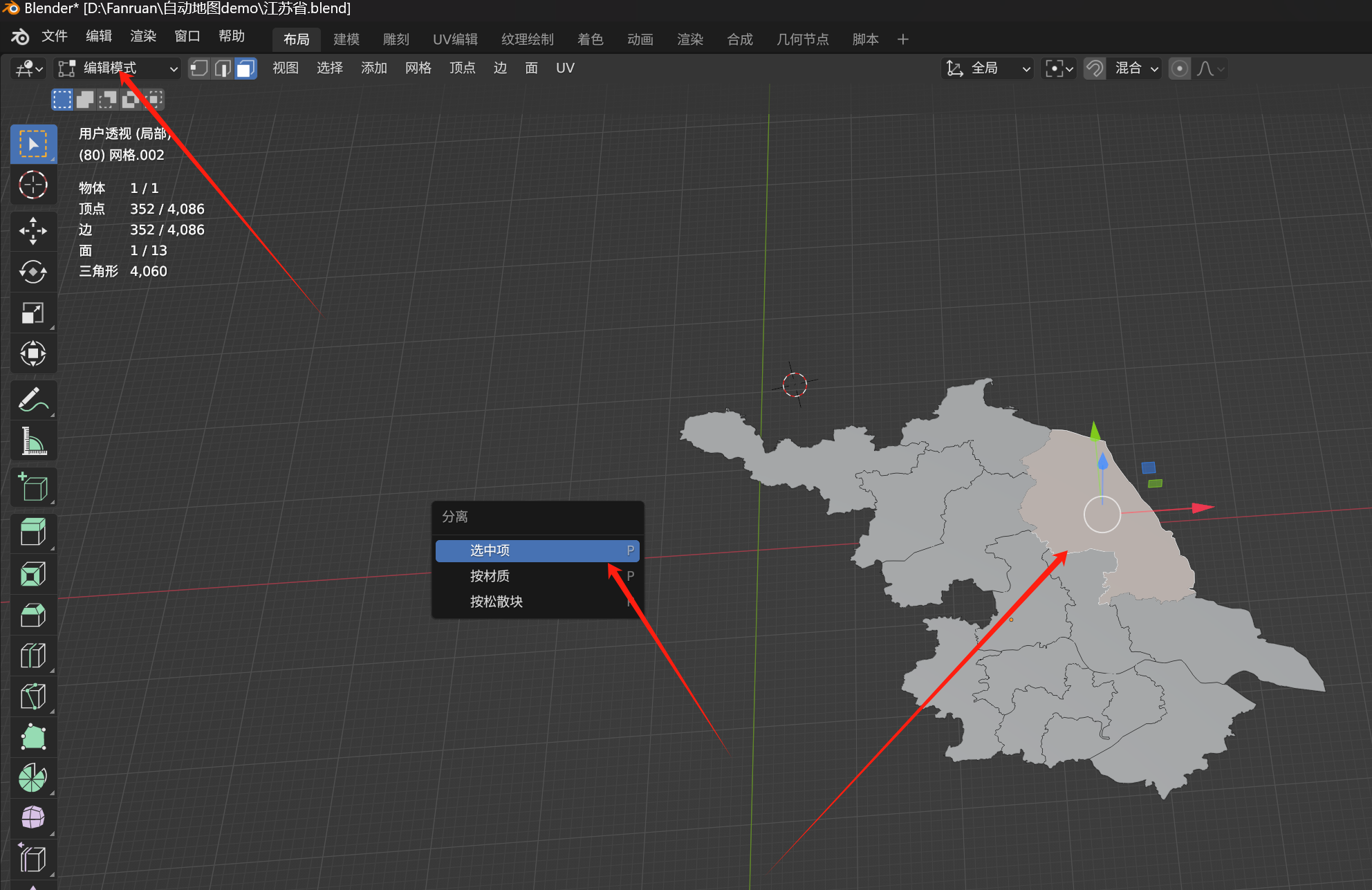
Task: Open the top bar 渲染 menu
Action: pyautogui.click(x=143, y=36)
